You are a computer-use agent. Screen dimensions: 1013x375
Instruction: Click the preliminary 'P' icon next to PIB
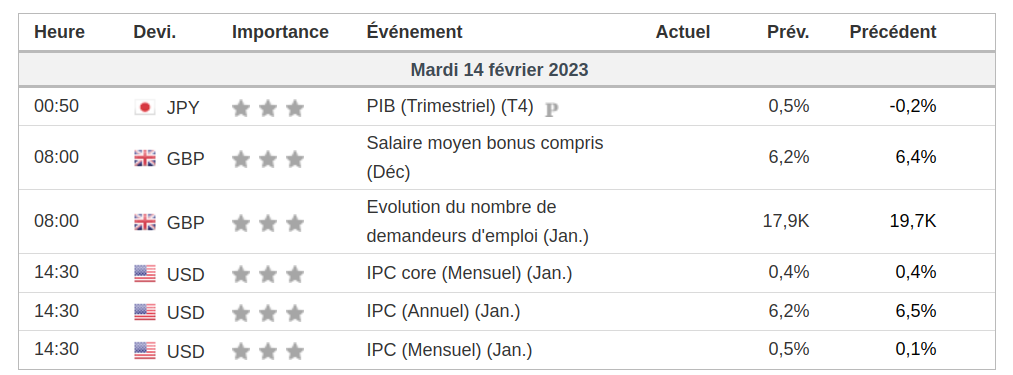point(551,110)
